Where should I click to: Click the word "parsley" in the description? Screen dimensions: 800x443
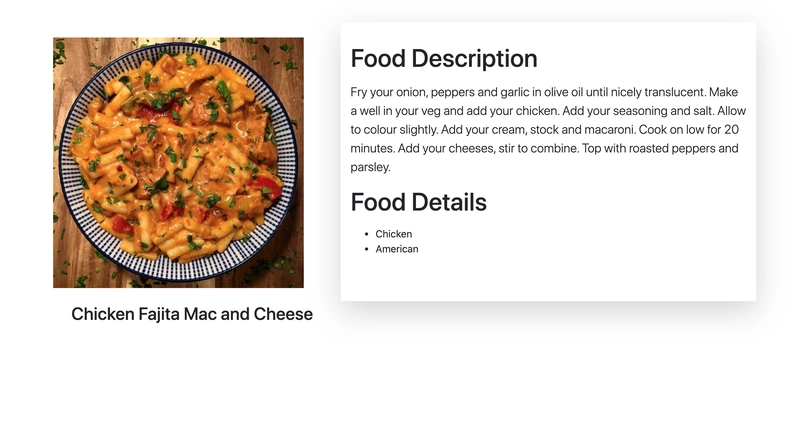coord(369,168)
